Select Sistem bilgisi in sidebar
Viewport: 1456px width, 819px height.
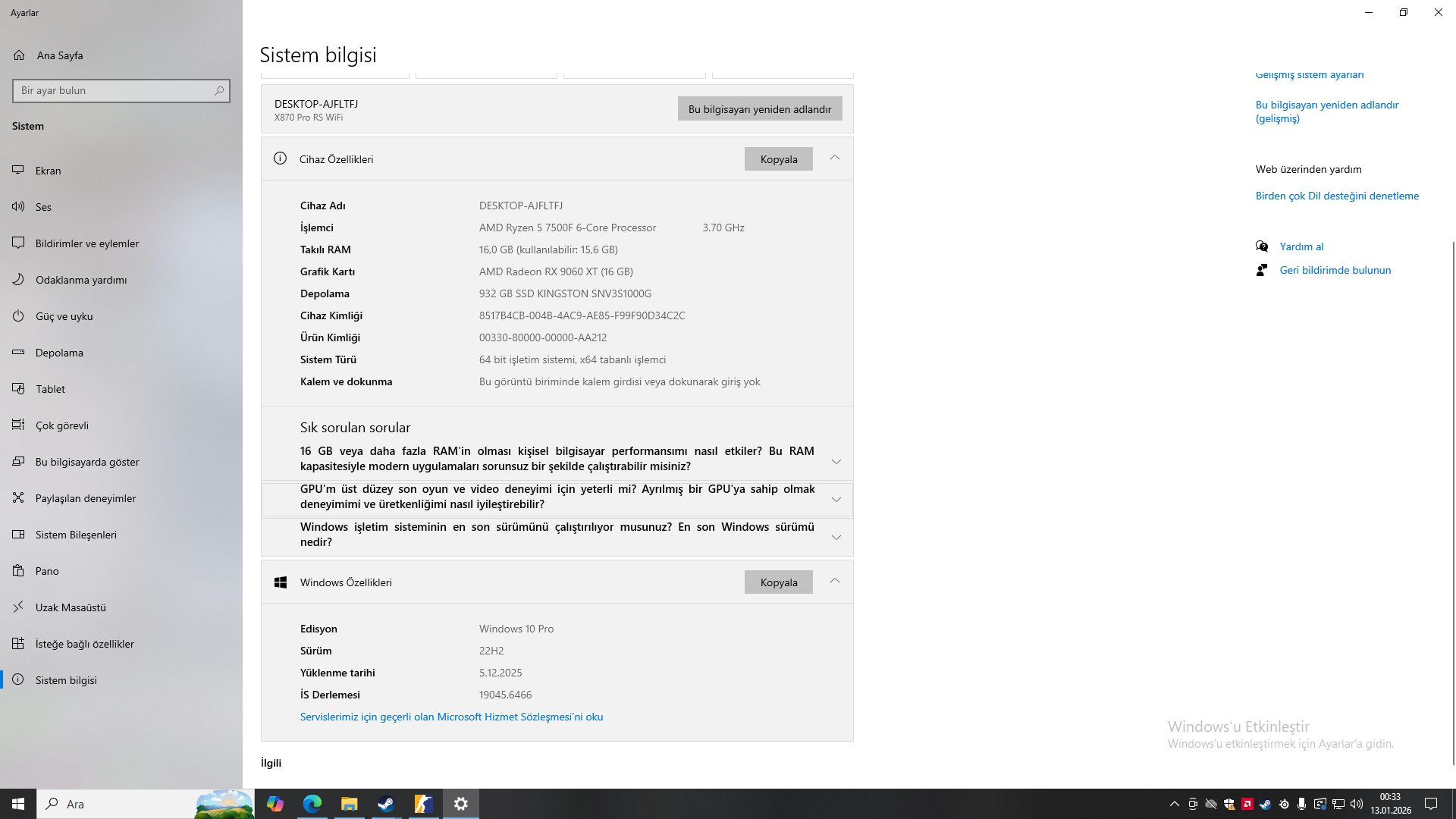(121, 680)
